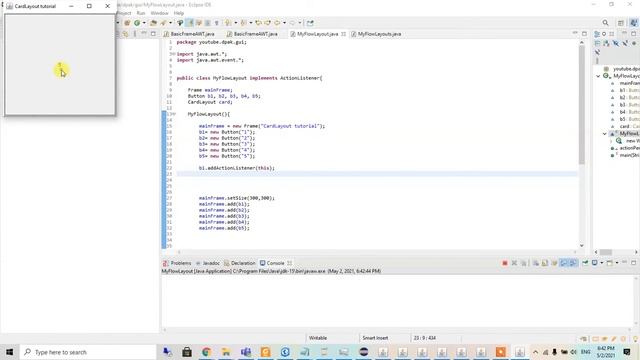This screenshot has width=640, height=360.
Task: Click the Clear Console icon
Action: click(x=535, y=263)
